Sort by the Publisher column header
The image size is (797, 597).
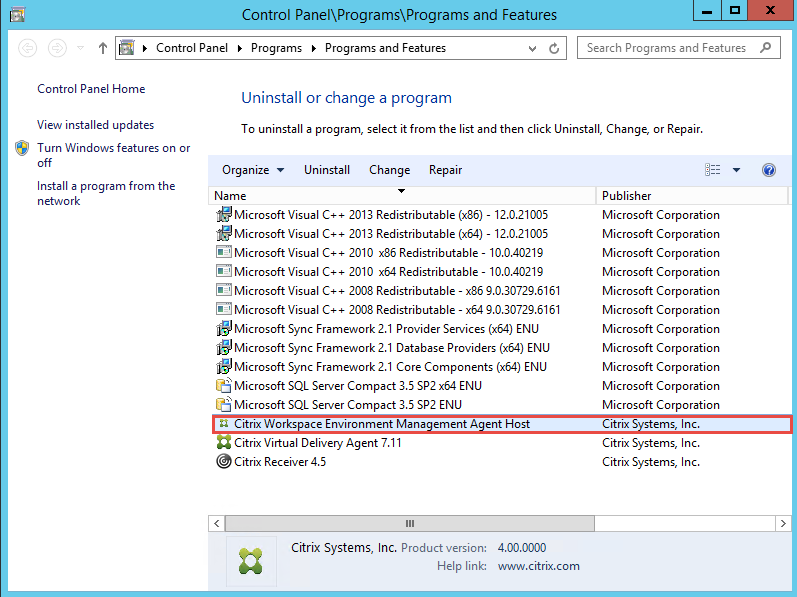pos(691,196)
